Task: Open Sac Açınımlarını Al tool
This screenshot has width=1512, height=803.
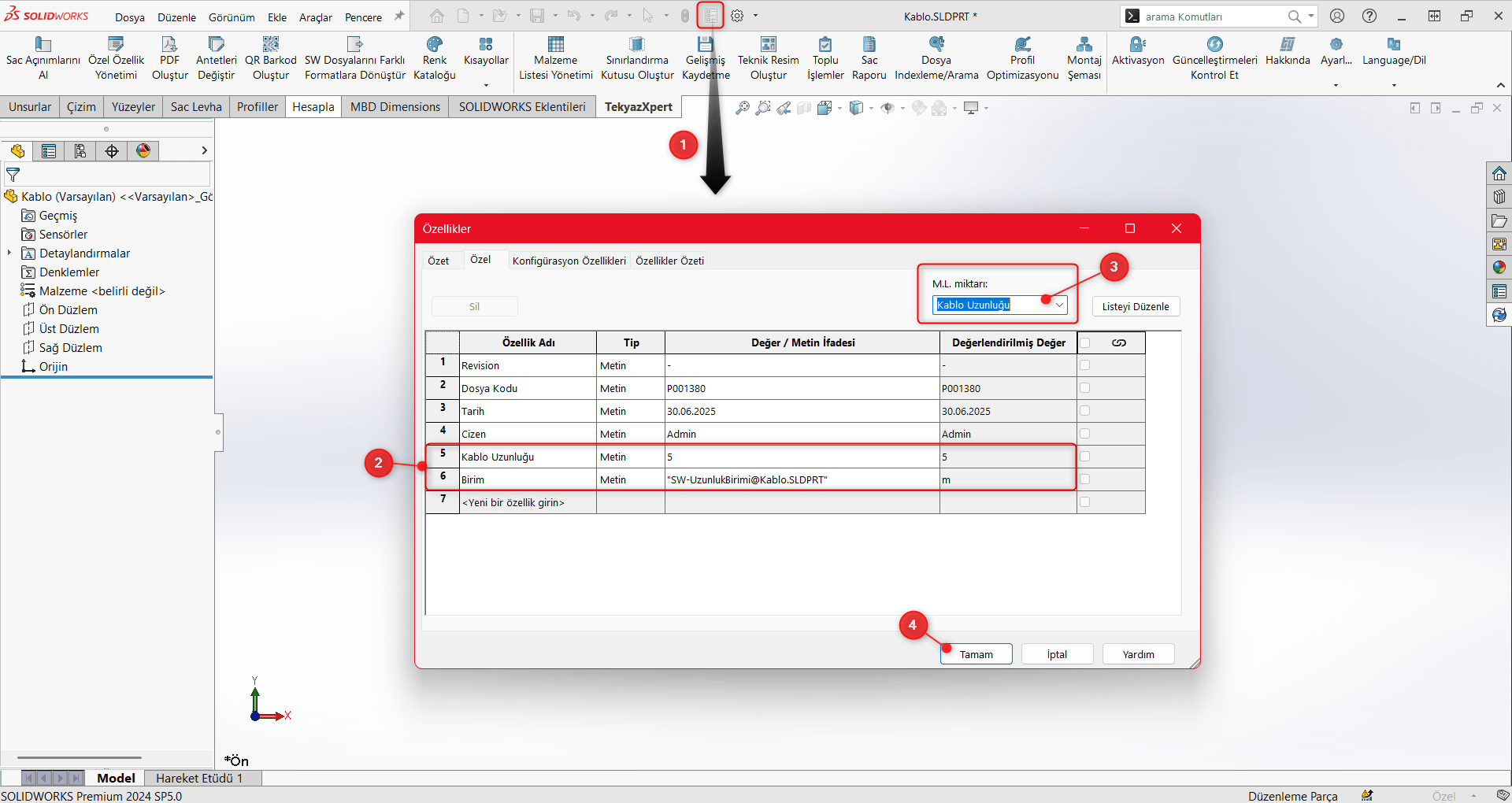Action: [x=43, y=58]
